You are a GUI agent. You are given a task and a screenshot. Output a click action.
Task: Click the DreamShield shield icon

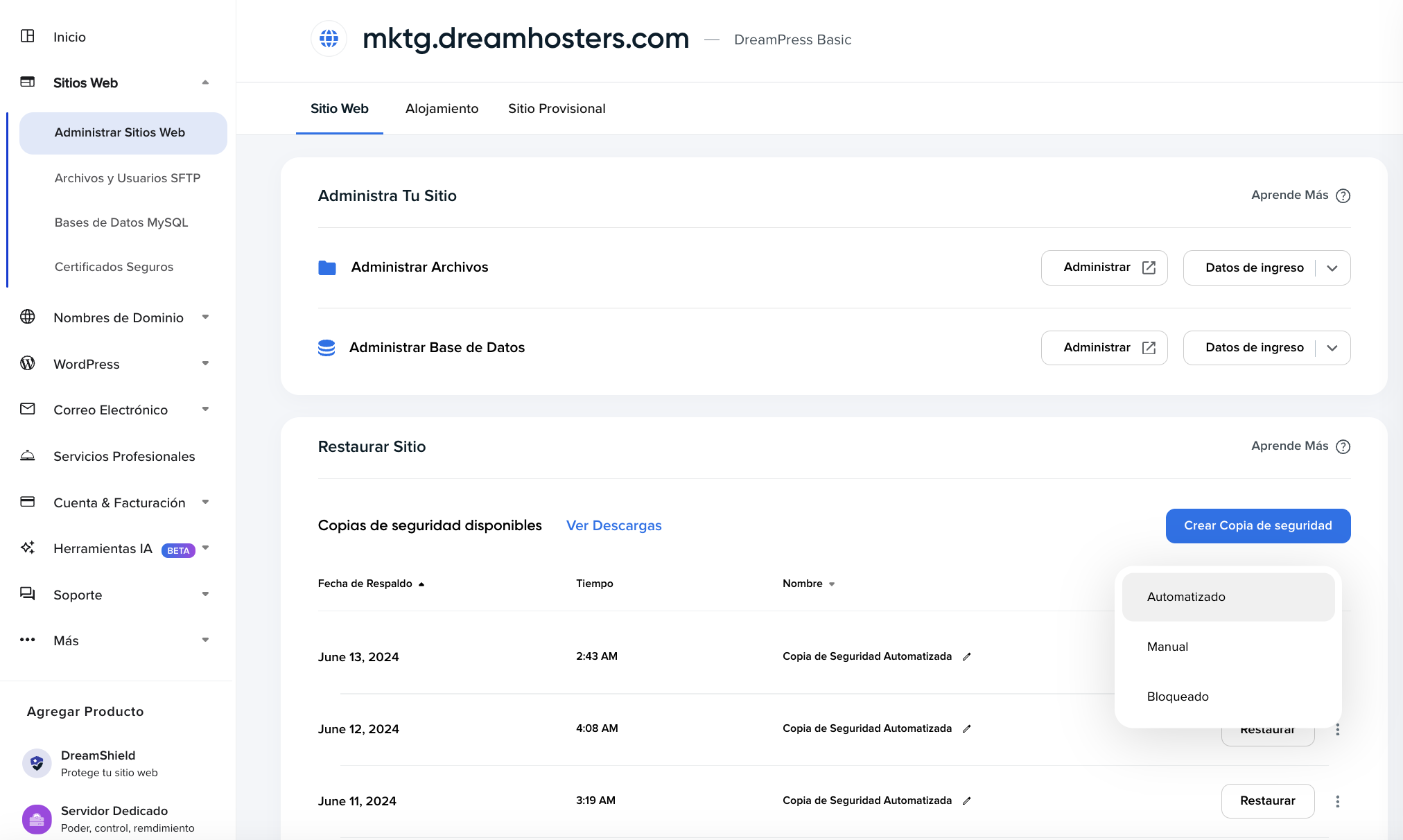(x=37, y=763)
